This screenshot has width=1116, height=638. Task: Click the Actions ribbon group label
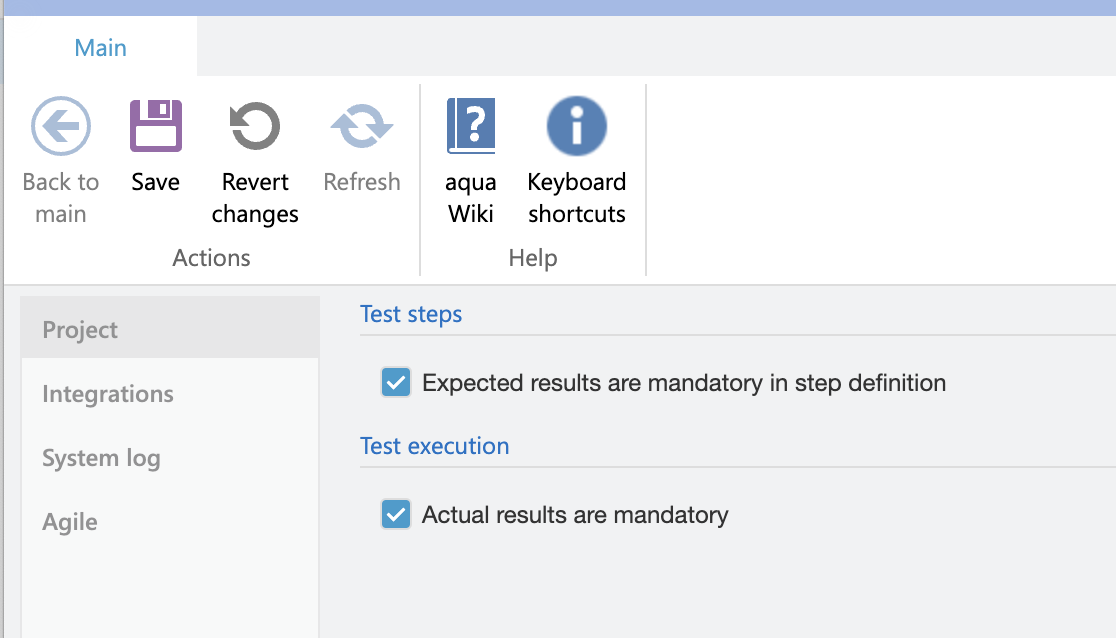211,258
